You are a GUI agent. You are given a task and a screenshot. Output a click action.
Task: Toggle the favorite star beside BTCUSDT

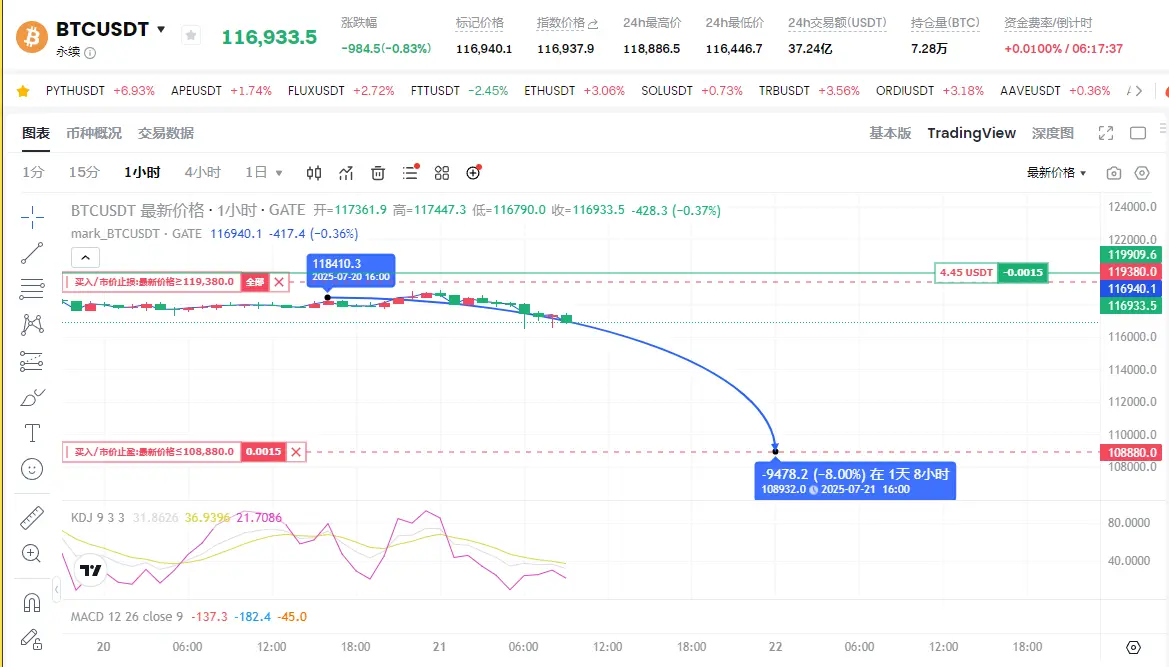[191, 35]
